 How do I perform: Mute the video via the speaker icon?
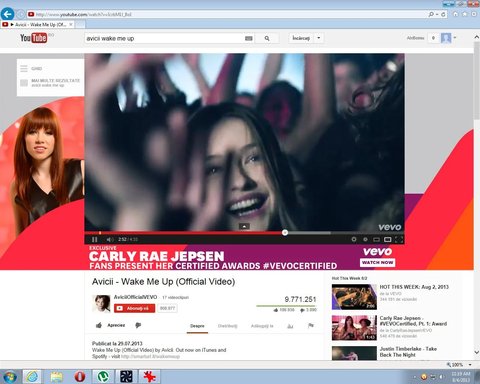(x=109, y=239)
